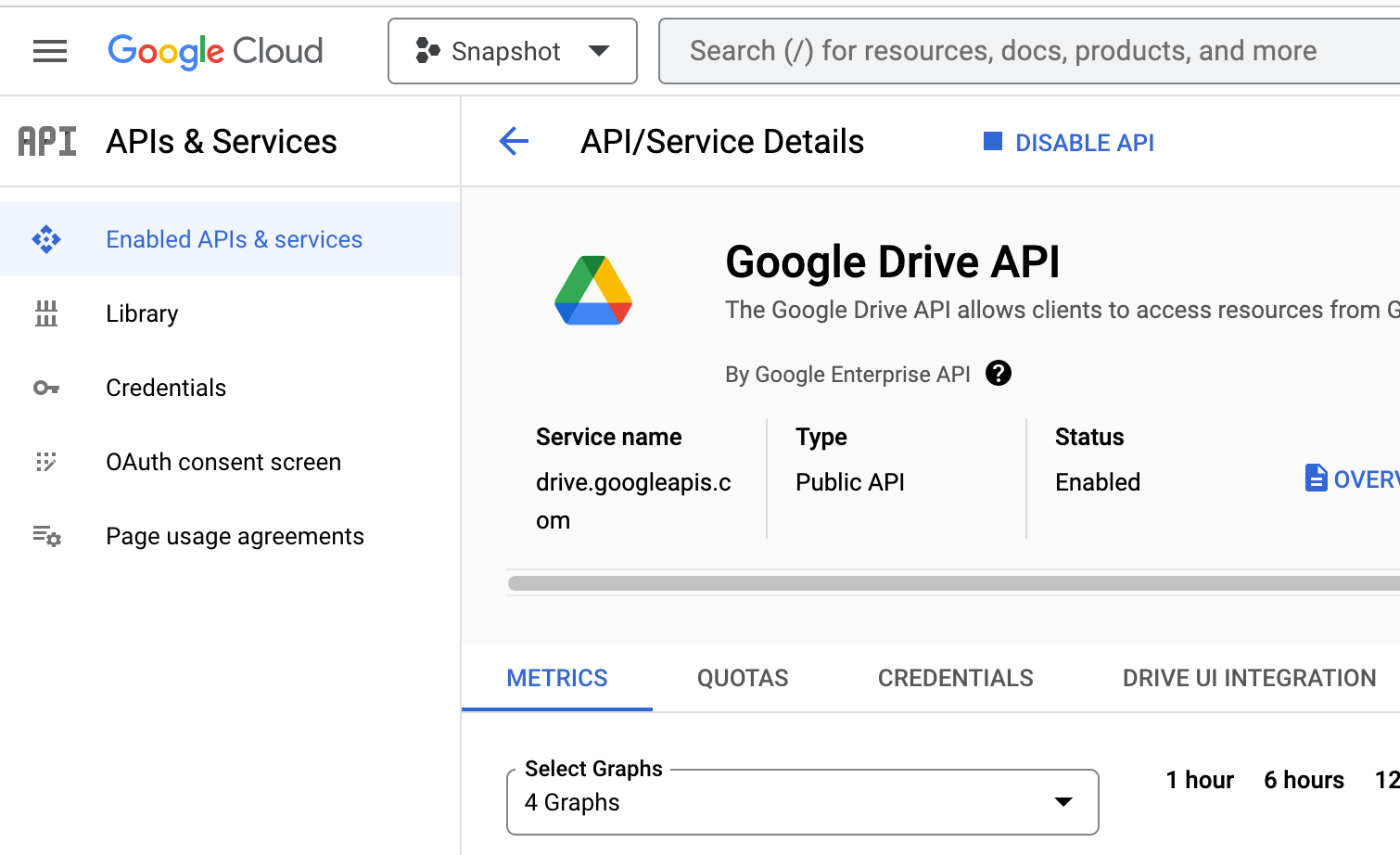Image resolution: width=1400 pixels, height=855 pixels.
Task: Switch to the CREDENTIALS tab
Action: point(956,678)
